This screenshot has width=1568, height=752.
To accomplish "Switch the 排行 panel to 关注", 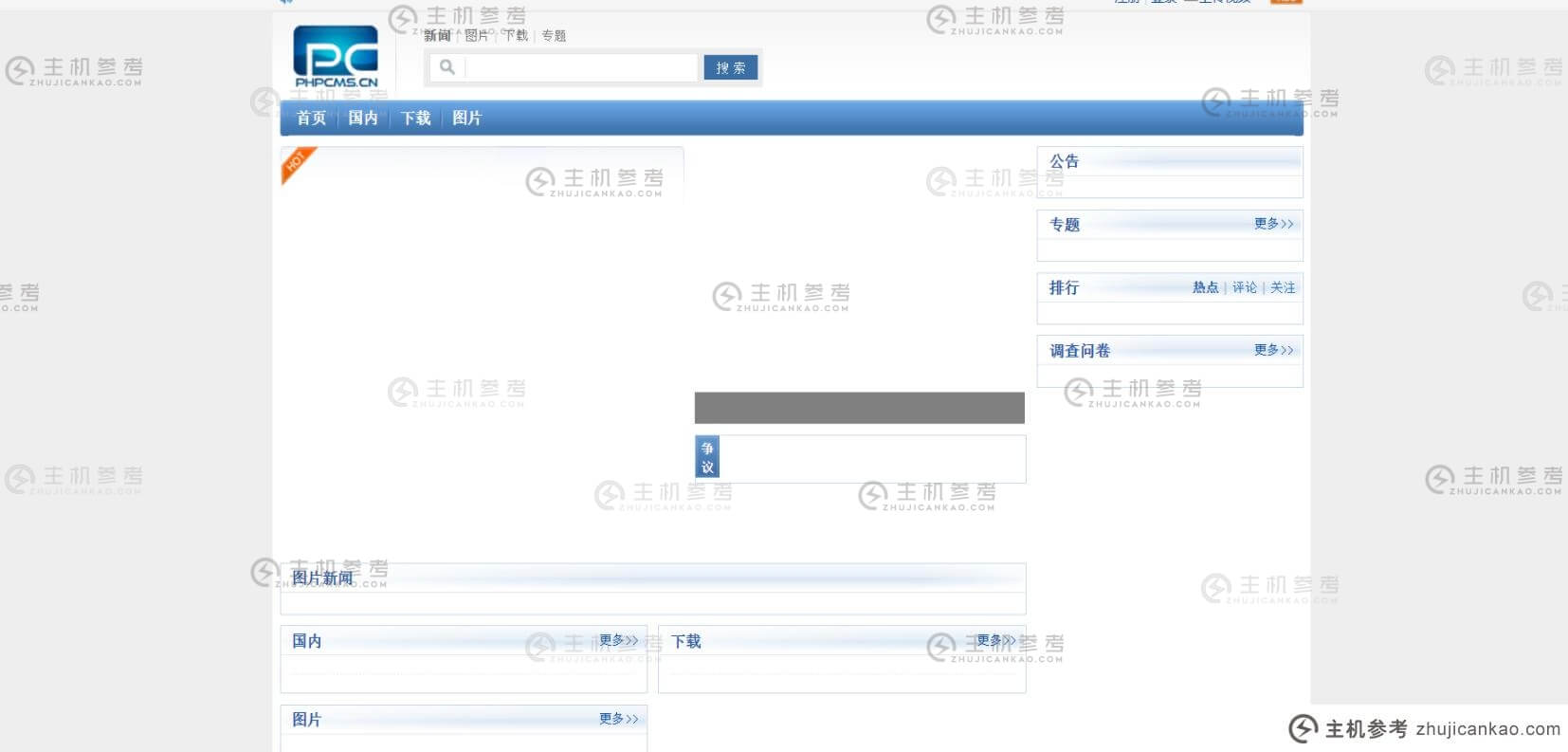I will tap(1283, 287).
